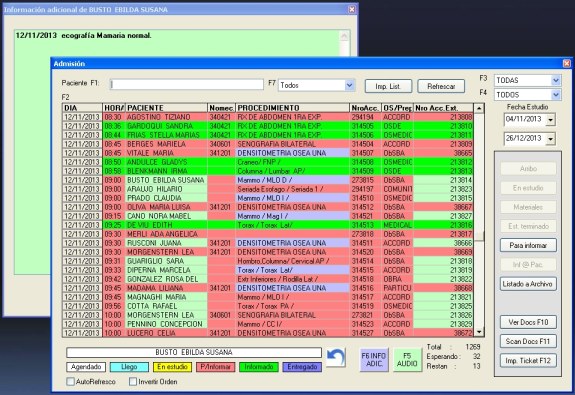Click the DIA column header
Screen dimensions: 575x395
pyautogui.click(x=82, y=108)
